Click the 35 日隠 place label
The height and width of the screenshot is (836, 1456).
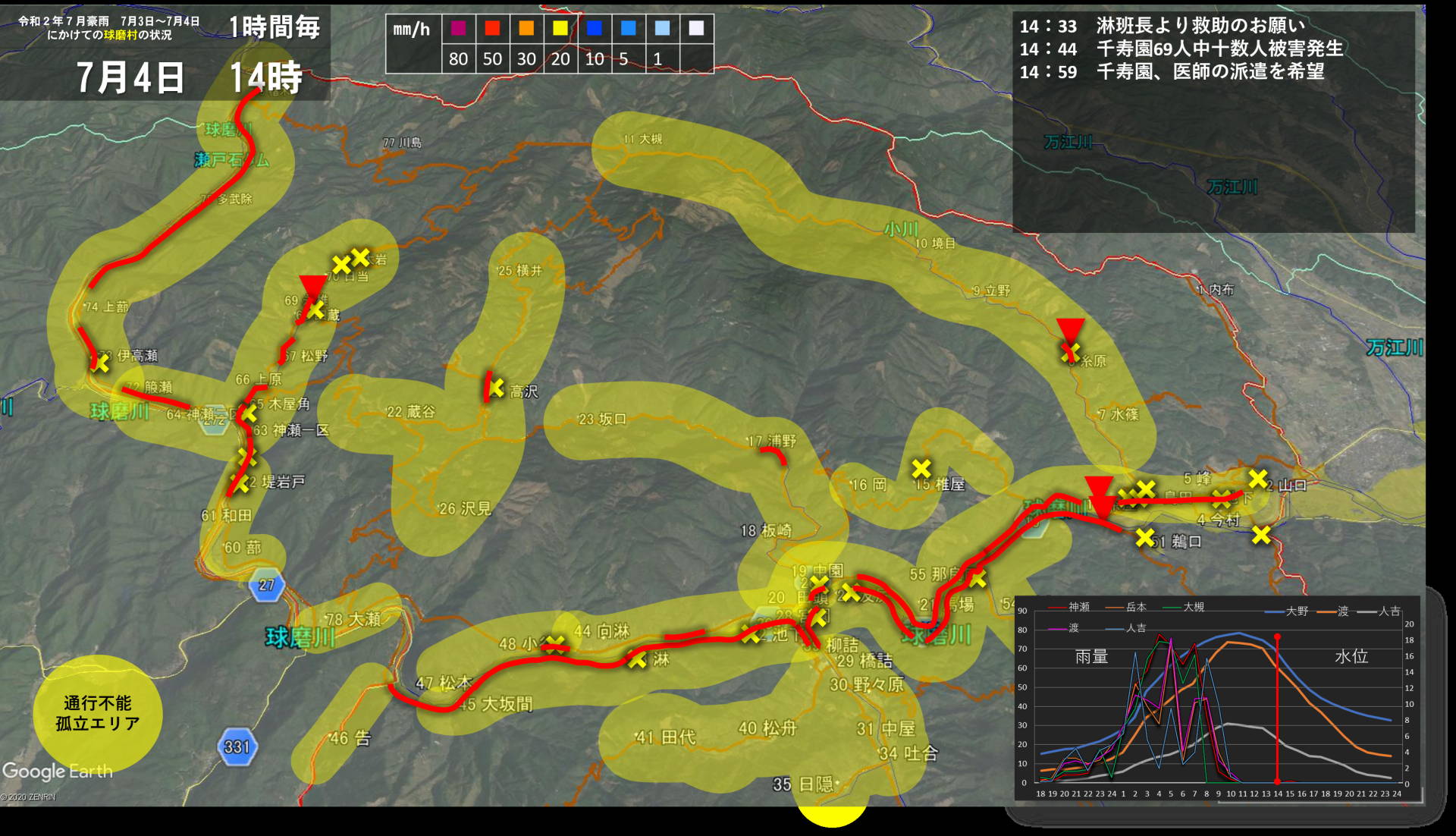click(803, 784)
